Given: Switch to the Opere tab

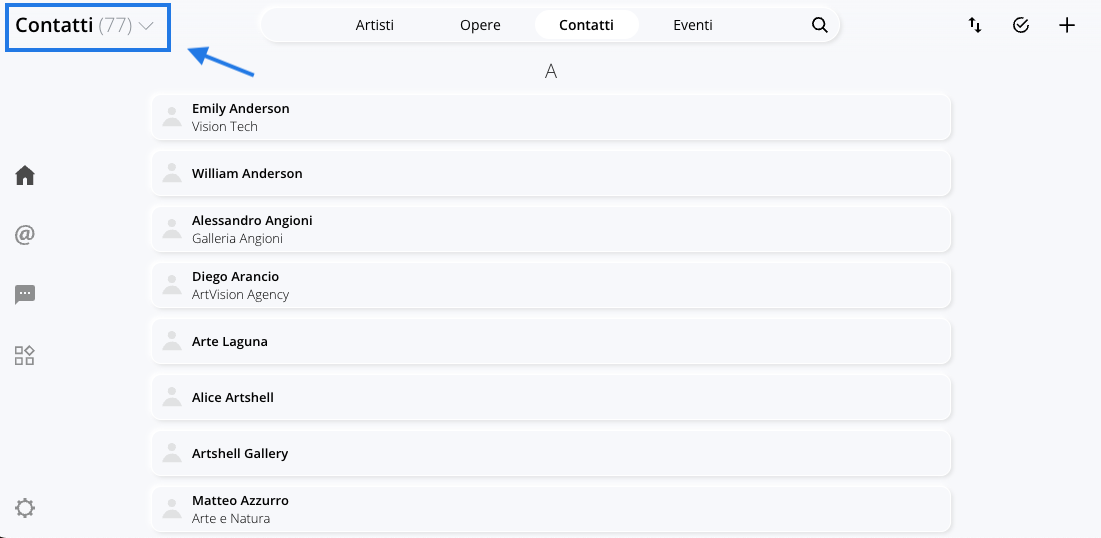Looking at the screenshot, I should [480, 25].
